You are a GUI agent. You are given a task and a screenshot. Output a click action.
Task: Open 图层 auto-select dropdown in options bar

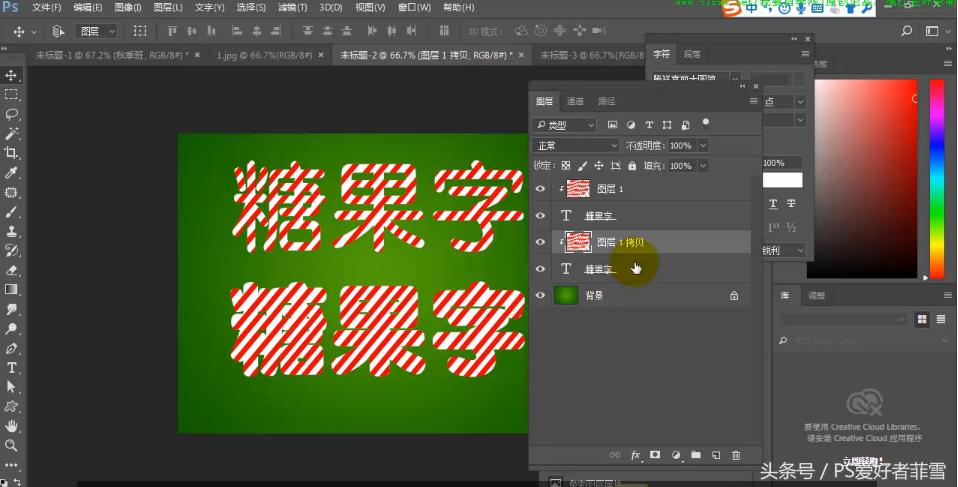(x=97, y=31)
